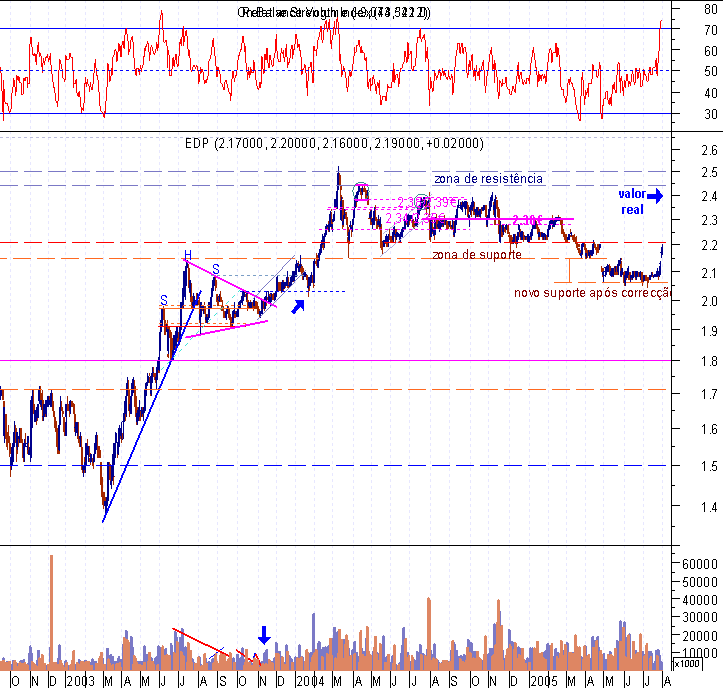The image size is (723, 688).
Task: Click the 80 level on the RSI scale
Action: 711,9
